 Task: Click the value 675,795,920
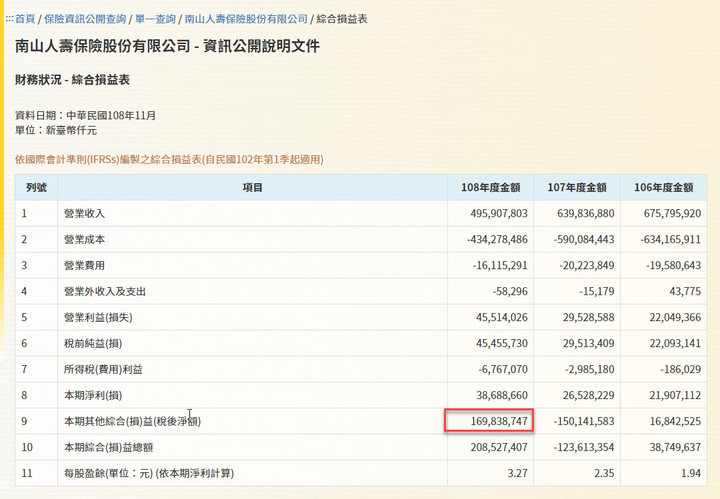672,213
